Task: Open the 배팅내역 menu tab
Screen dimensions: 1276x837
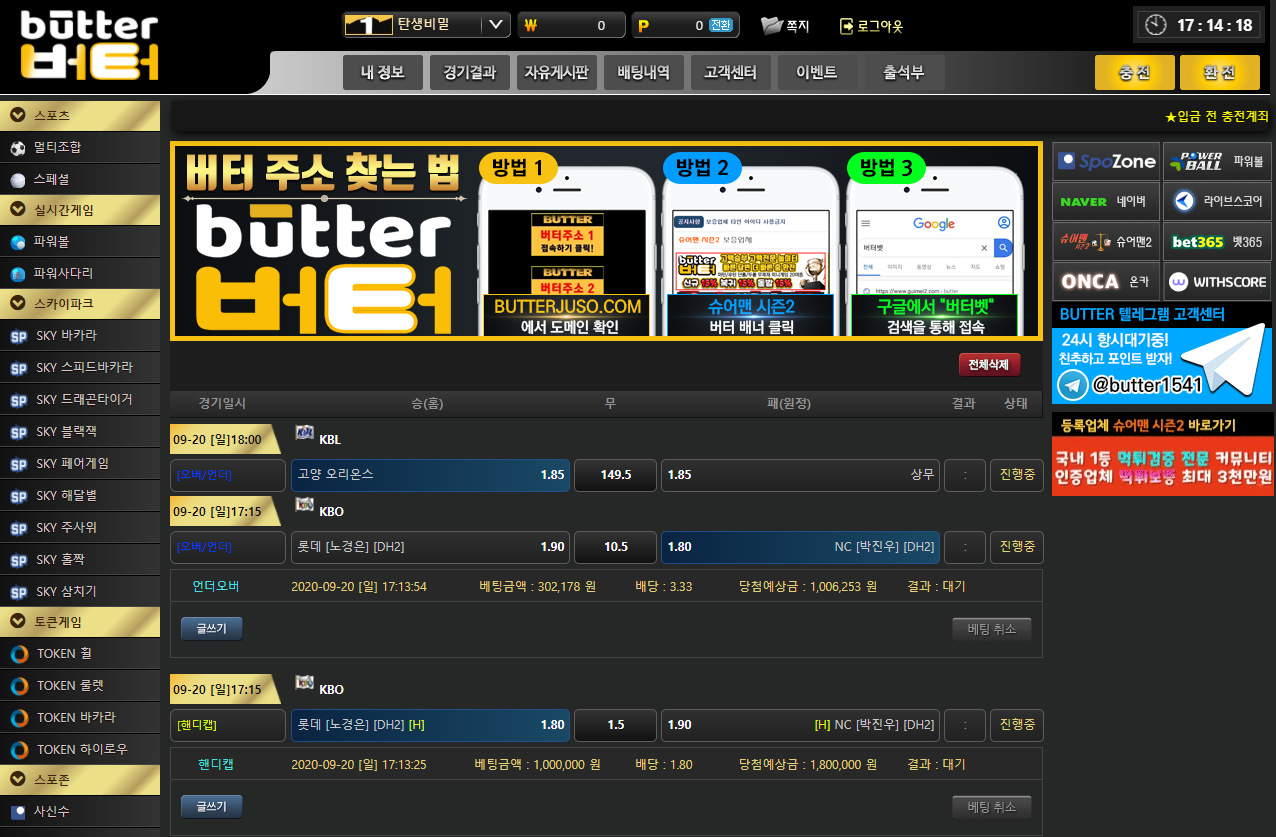Action: click(643, 73)
